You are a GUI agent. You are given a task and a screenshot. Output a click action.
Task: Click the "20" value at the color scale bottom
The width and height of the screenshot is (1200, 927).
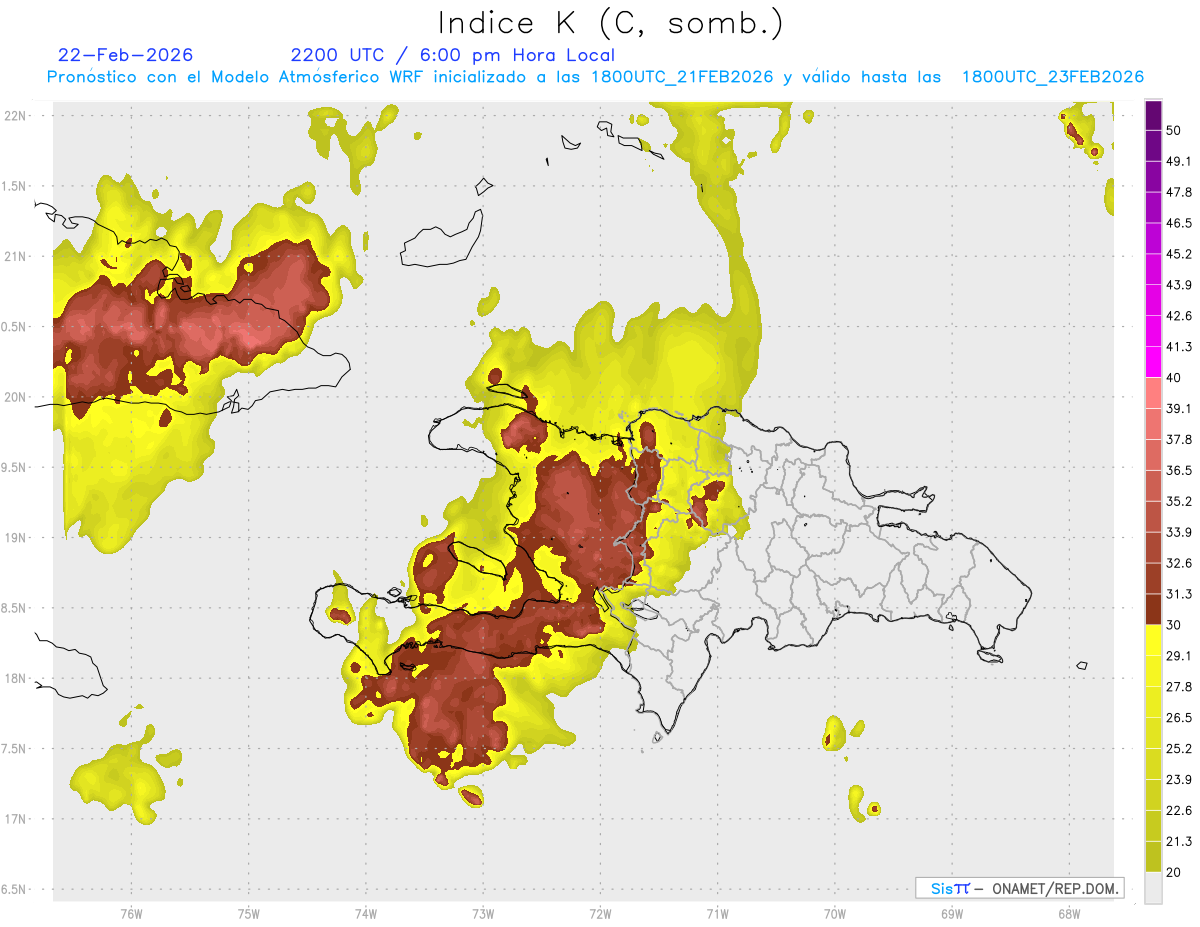[x=1174, y=872]
